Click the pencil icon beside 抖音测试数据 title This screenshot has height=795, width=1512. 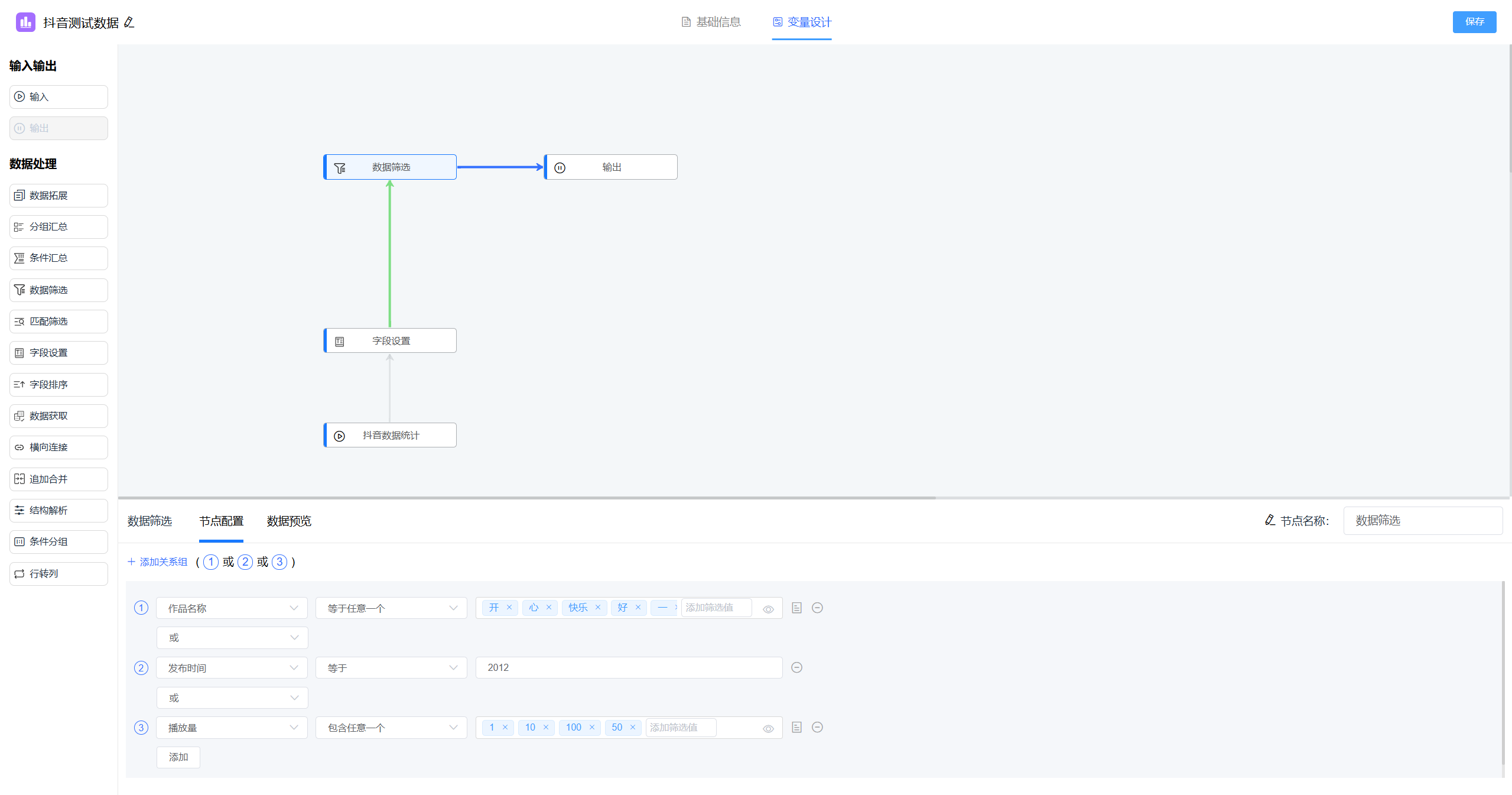coord(129,22)
